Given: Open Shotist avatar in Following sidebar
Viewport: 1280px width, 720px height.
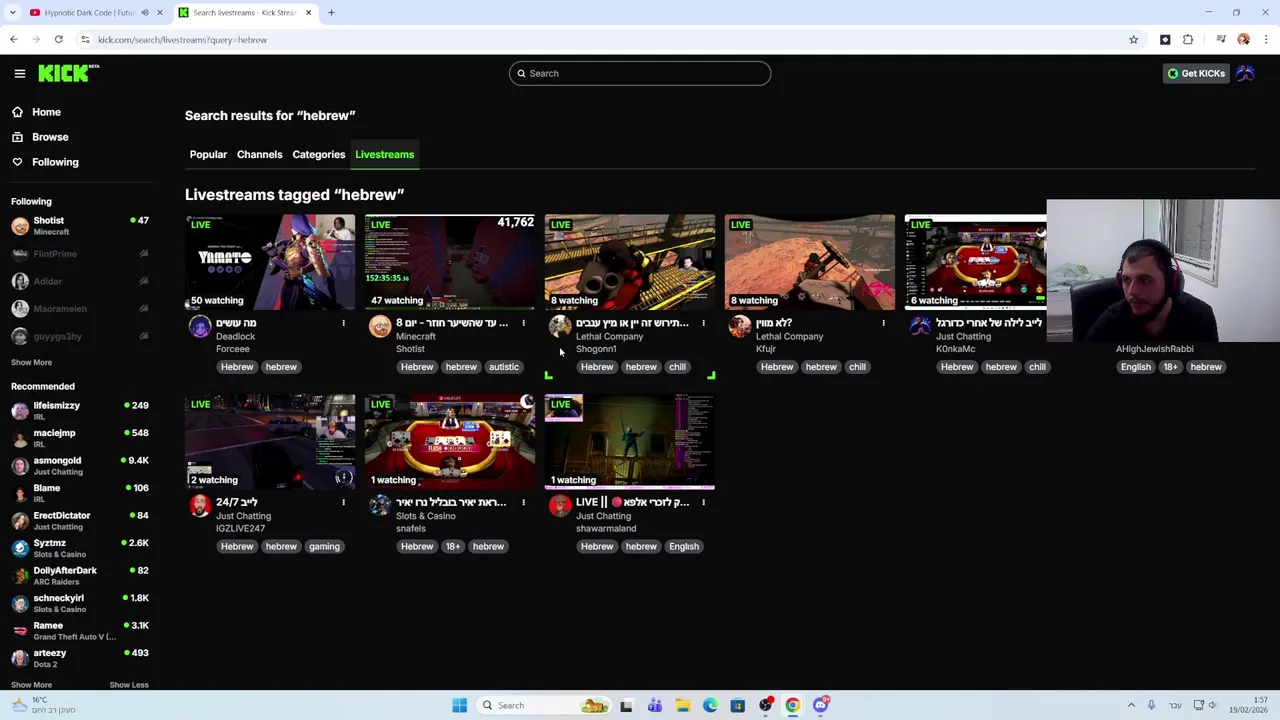Looking at the screenshot, I should click(20, 226).
